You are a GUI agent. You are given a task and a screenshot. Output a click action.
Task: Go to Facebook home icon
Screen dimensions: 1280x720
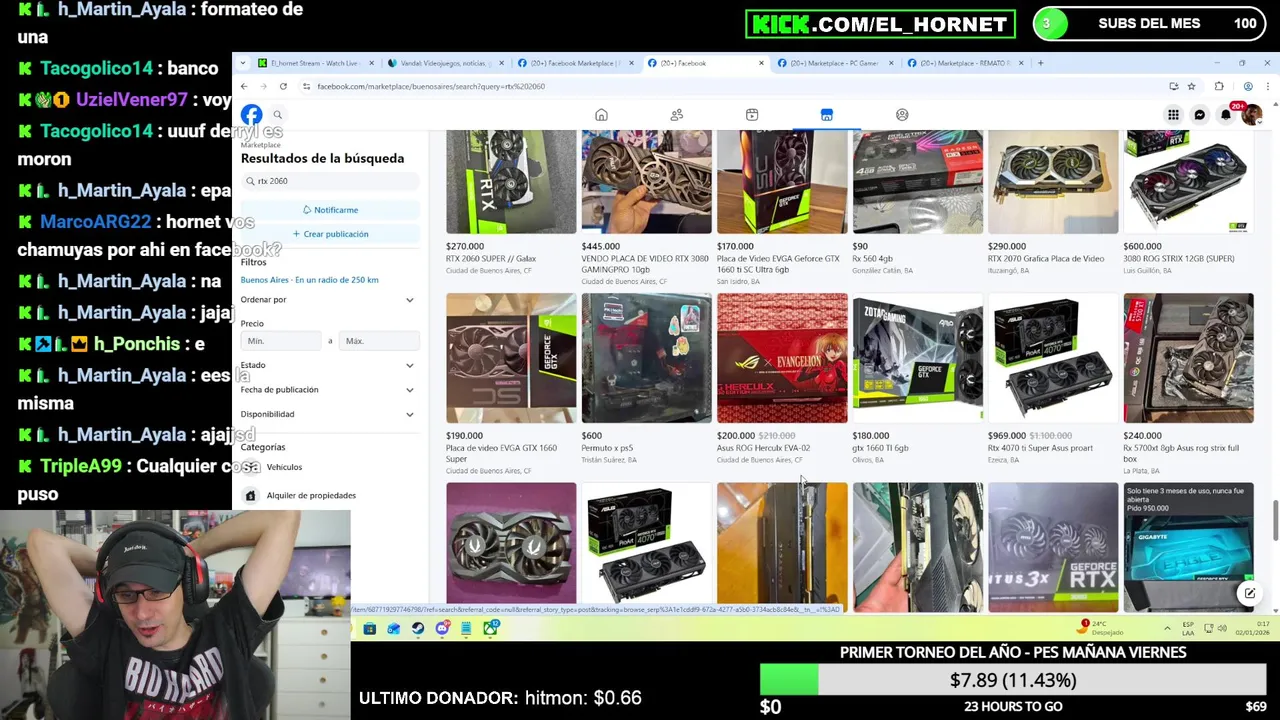[601, 115]
